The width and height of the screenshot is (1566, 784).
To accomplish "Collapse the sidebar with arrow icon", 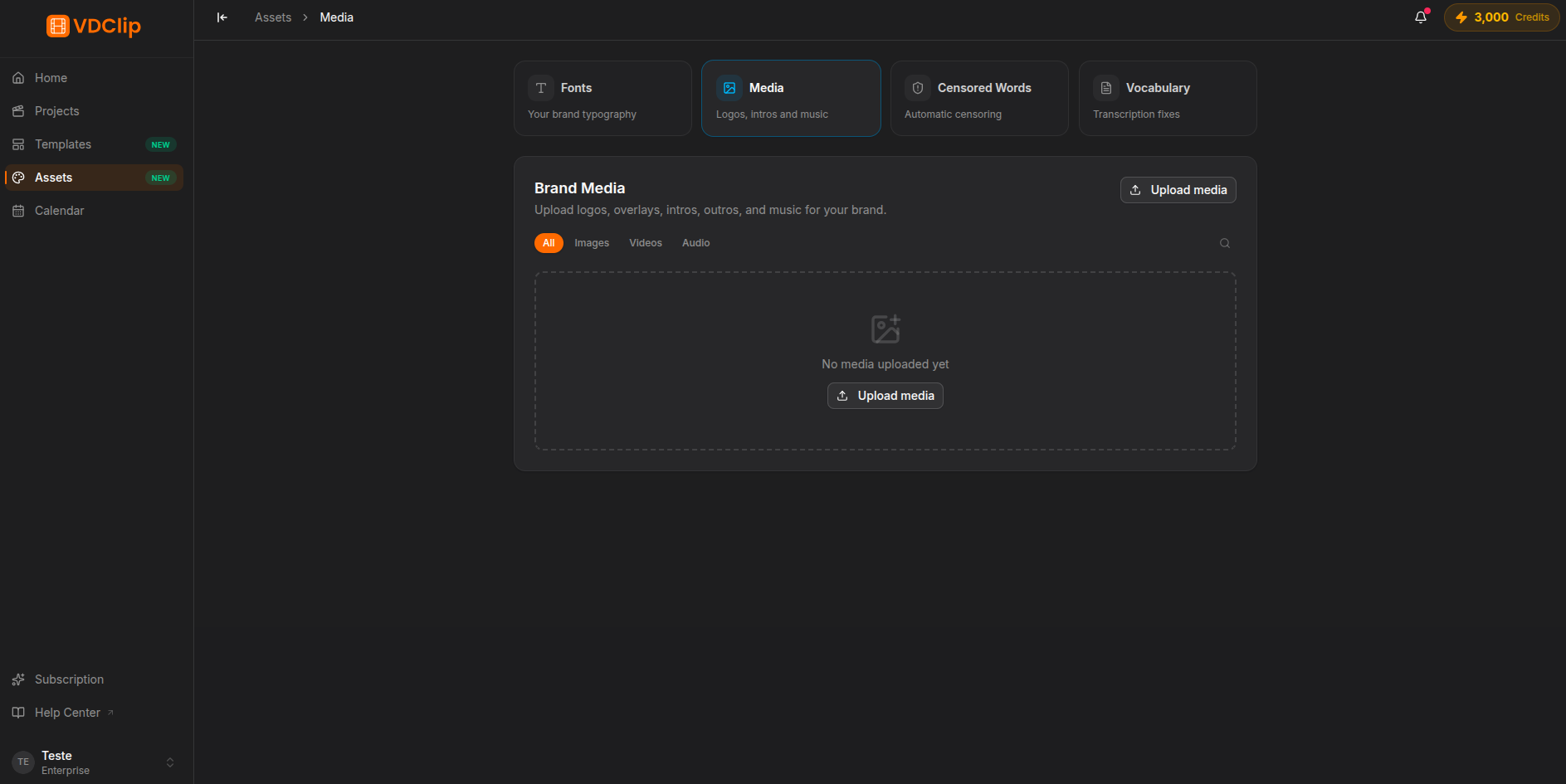I will (222, 17).
